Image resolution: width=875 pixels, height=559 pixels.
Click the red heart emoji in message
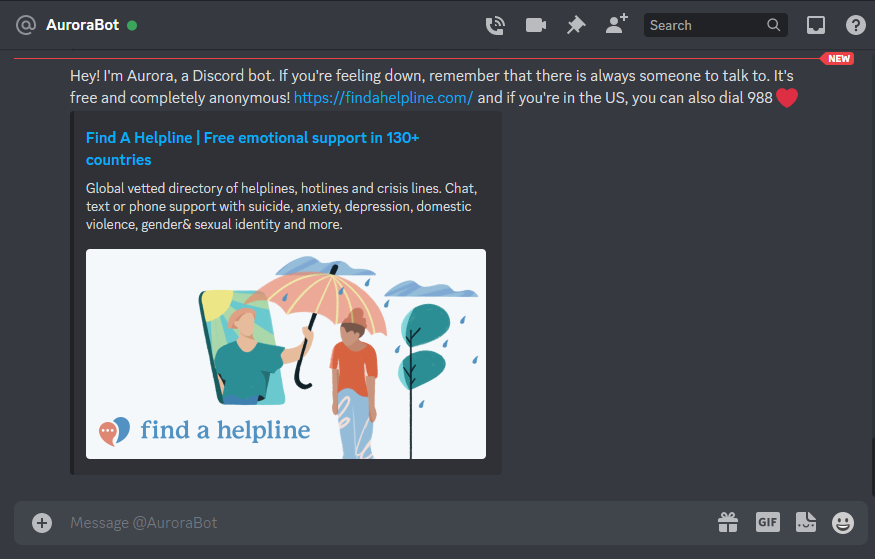click(x=787, y=98)
